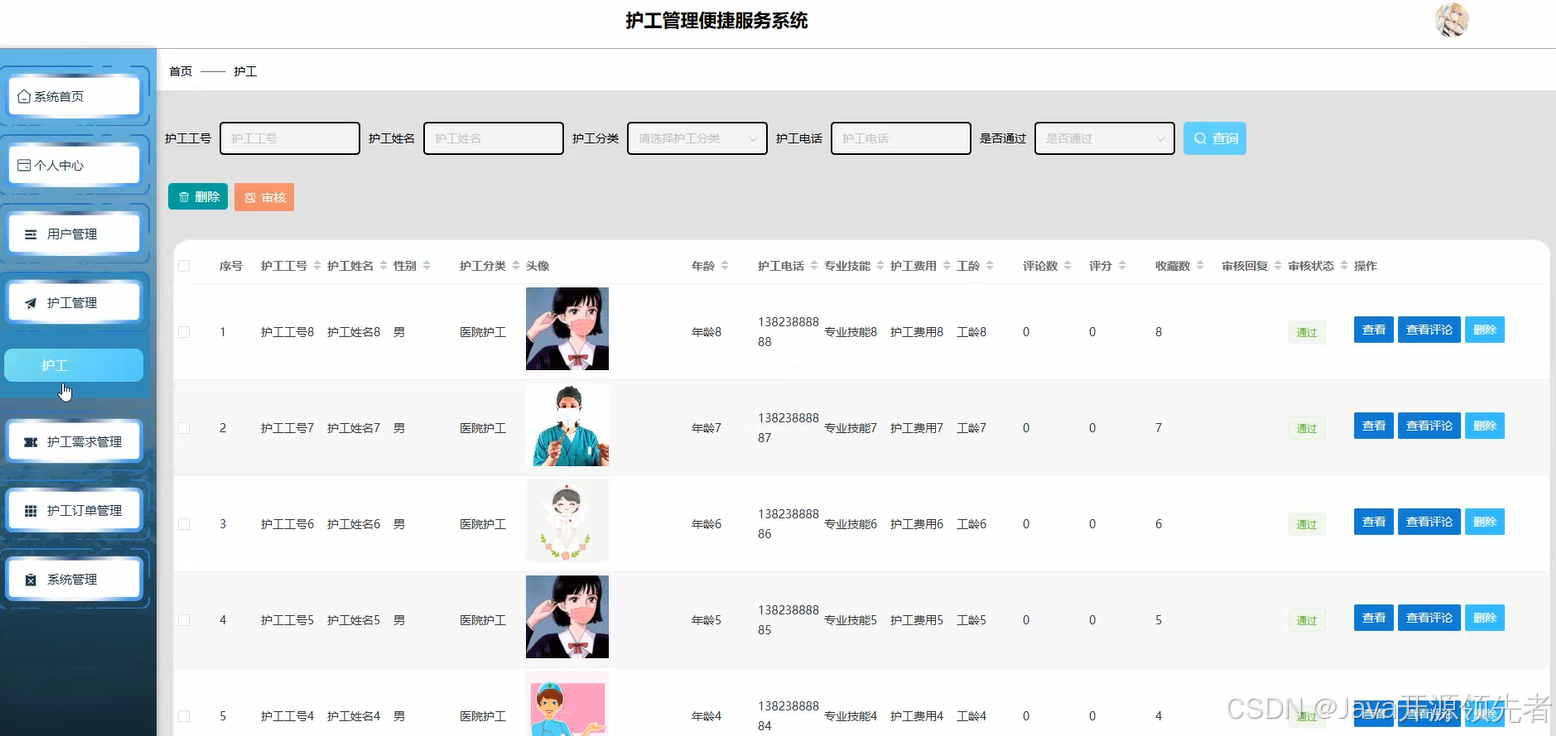Screen dimensions: 1556x736
Task: Click the 护工工号 search input field
Action: (290, 139)
